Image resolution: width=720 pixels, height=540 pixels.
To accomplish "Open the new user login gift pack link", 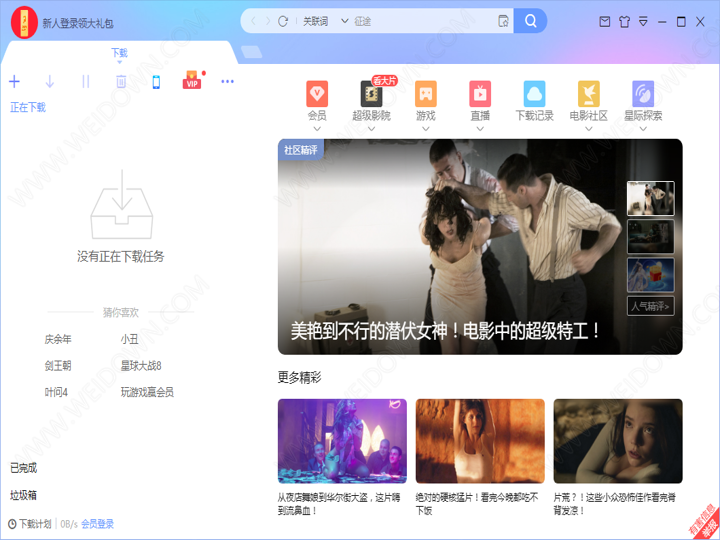I will (x=78, y=23).
